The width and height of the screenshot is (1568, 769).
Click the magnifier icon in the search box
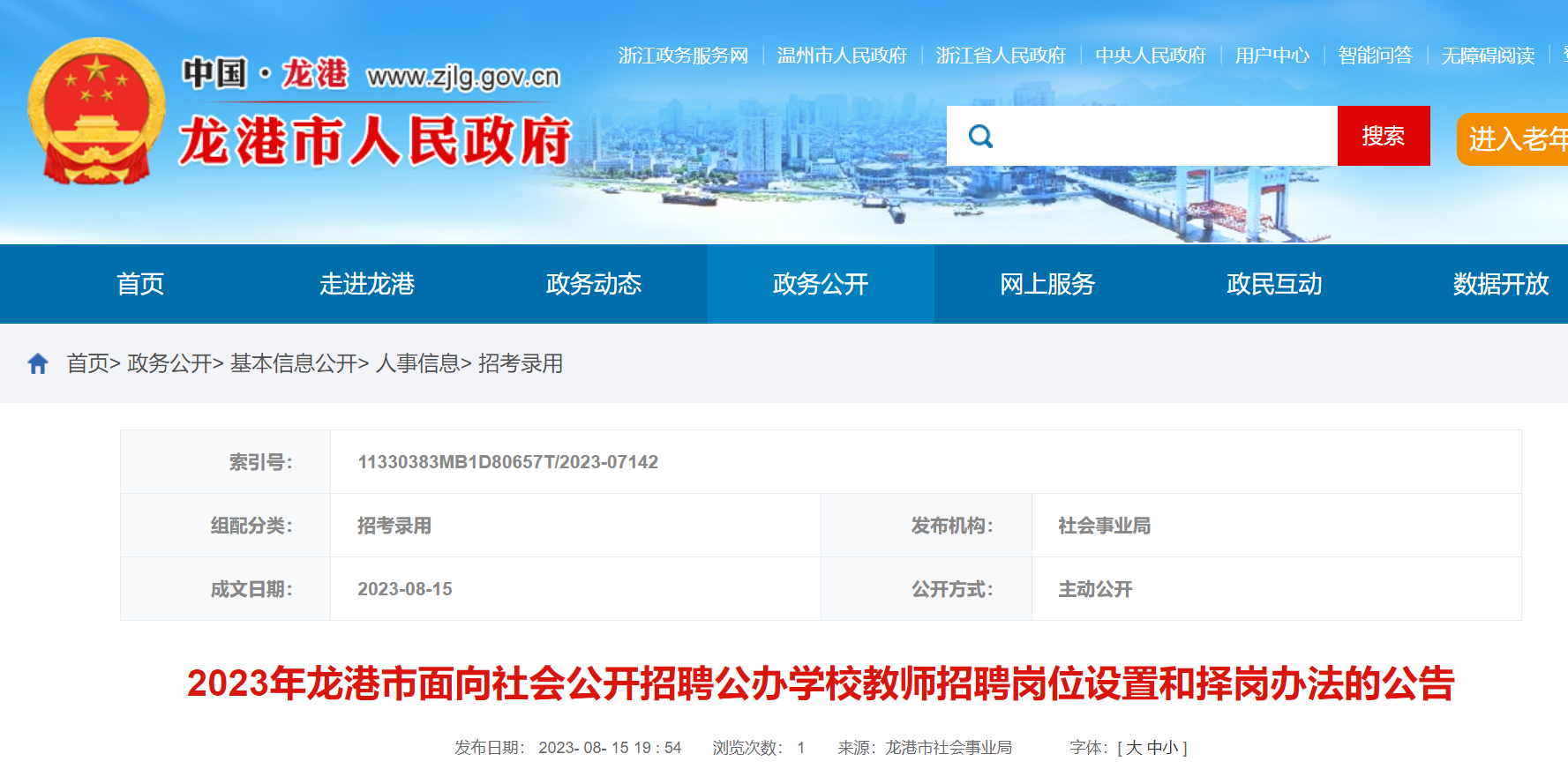coord(980,136)
